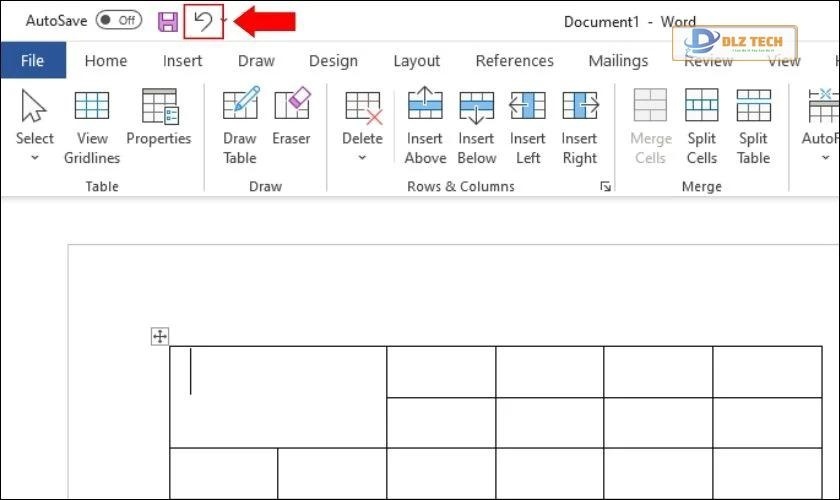840x500 pixels.
Task: Insert a column to the right
Action: pos(579,127)
